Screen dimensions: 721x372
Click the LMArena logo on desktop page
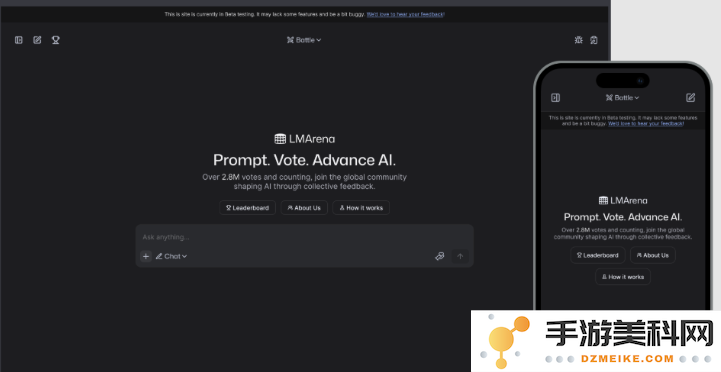(x=304, y=139)
